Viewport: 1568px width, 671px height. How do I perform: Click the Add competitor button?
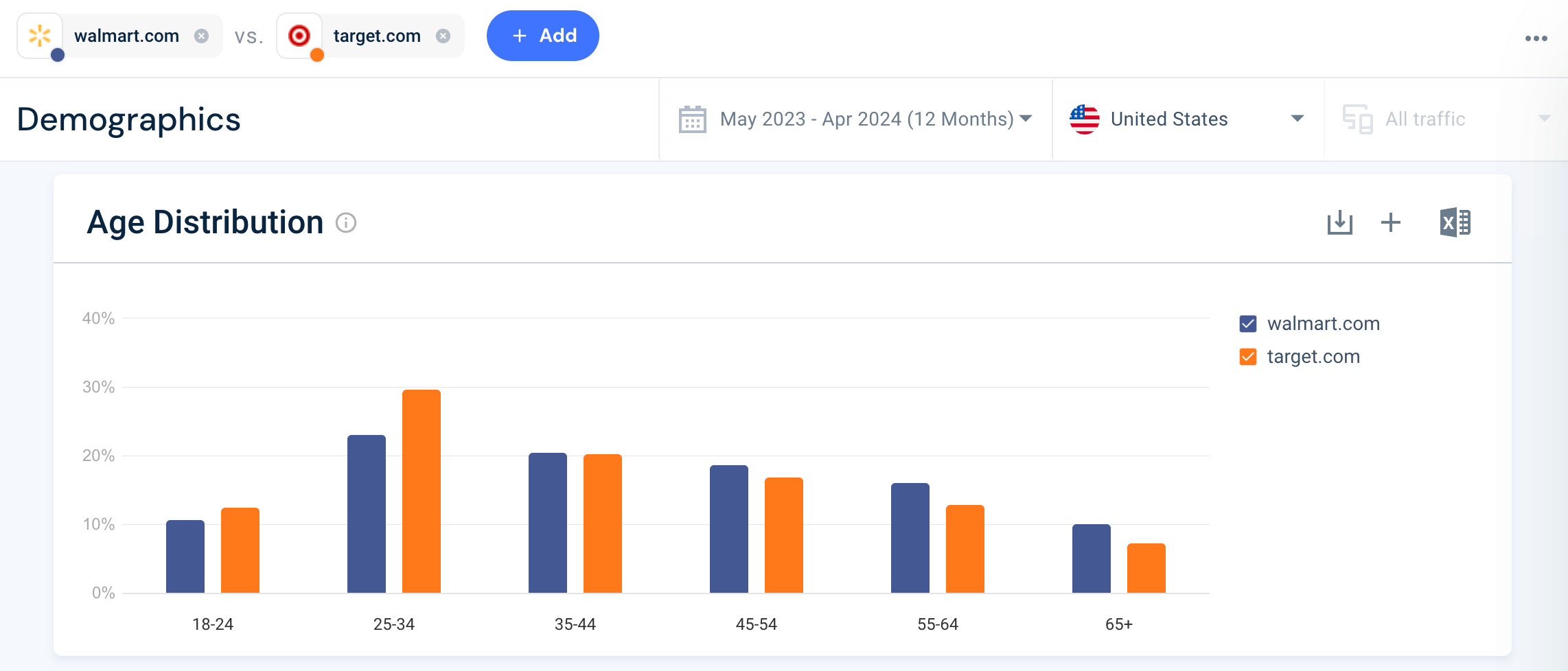click(x=542, y=35)
